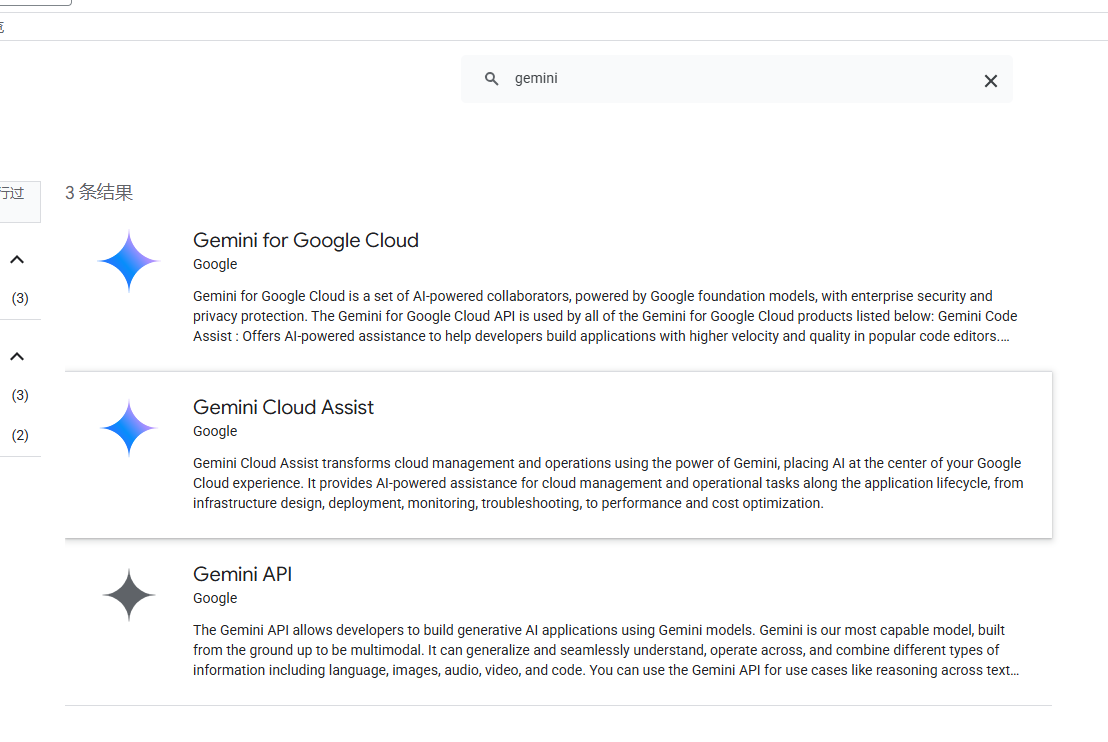Viewport: 1108px width, 742px height.
Task: Clear the search box with the X
Action: coord(990,81)
